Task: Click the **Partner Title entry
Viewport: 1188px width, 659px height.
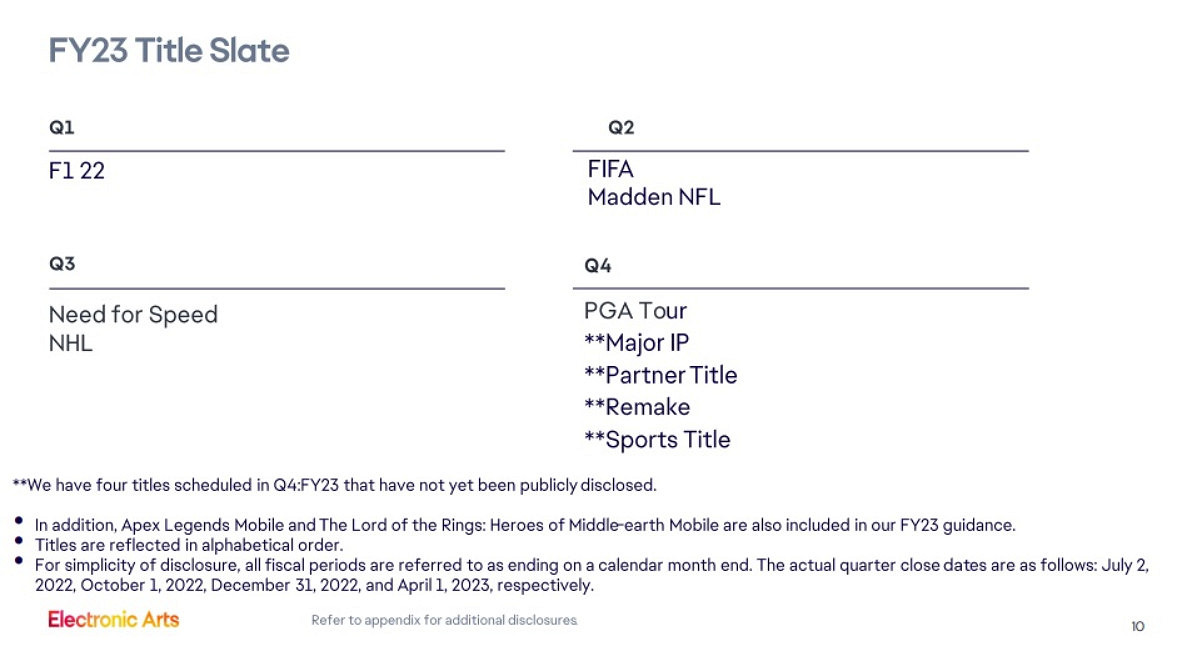Action: pos(660,375)
